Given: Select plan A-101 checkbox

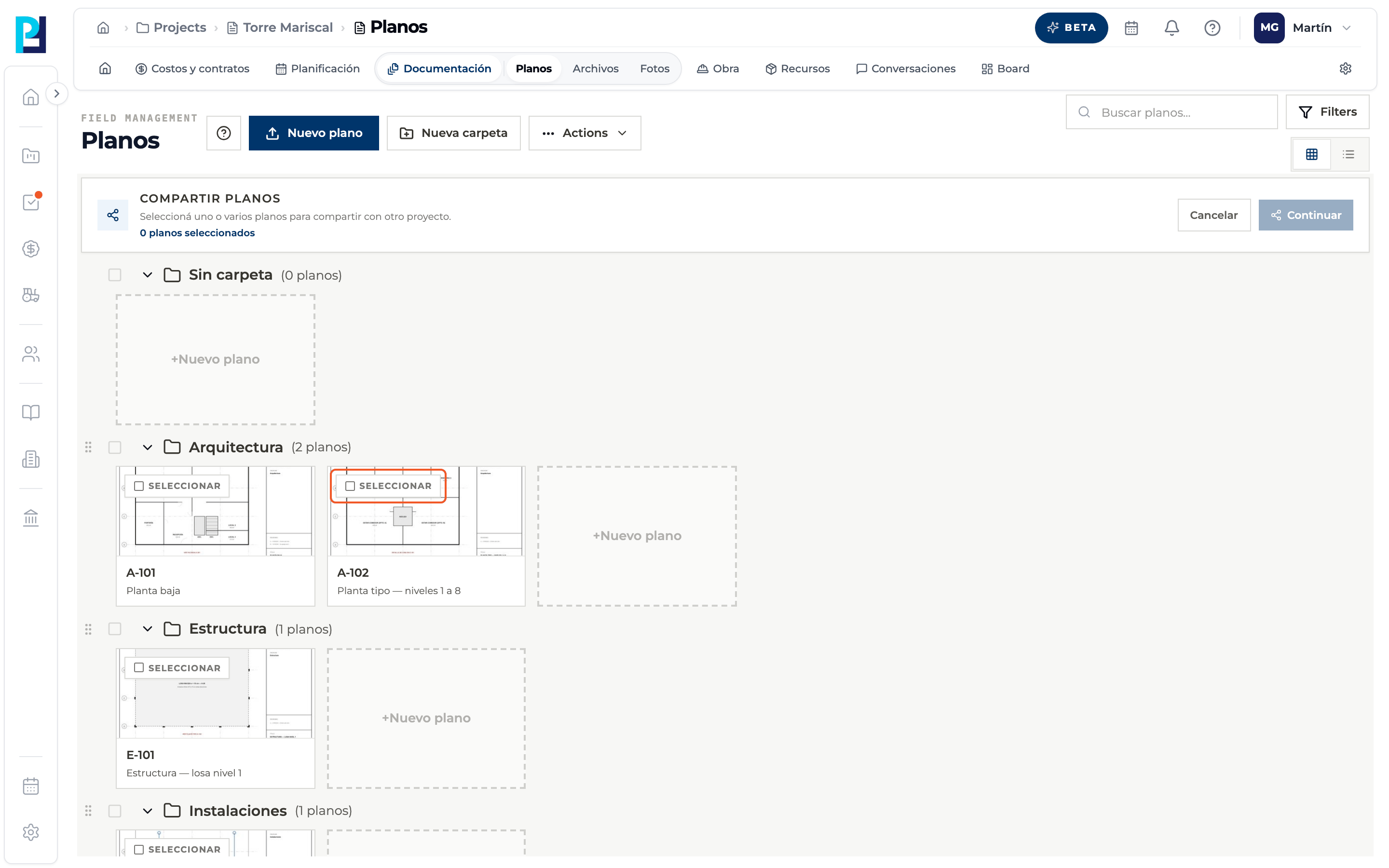Looking at the screenshot, I should point(139,486).
